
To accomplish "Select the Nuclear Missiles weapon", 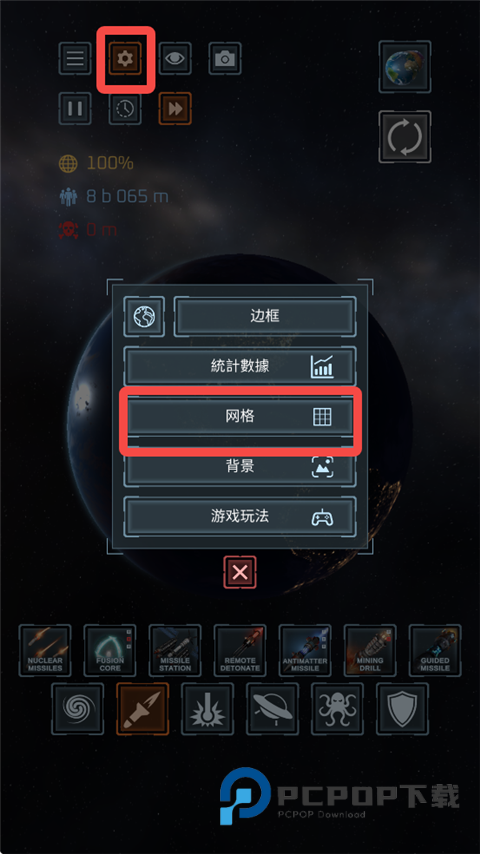I will click(x=45, y=650).
